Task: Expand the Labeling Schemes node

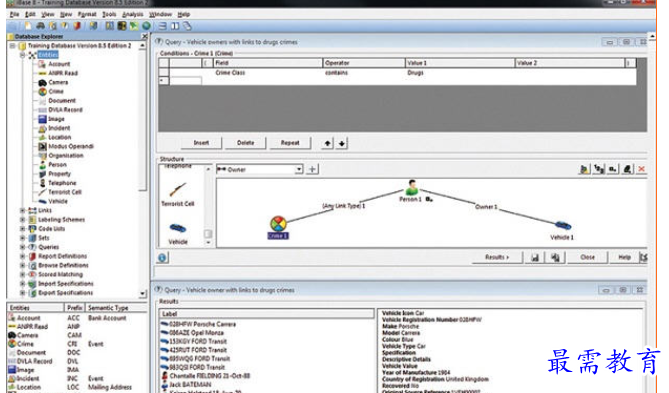Action: point(23,220)
